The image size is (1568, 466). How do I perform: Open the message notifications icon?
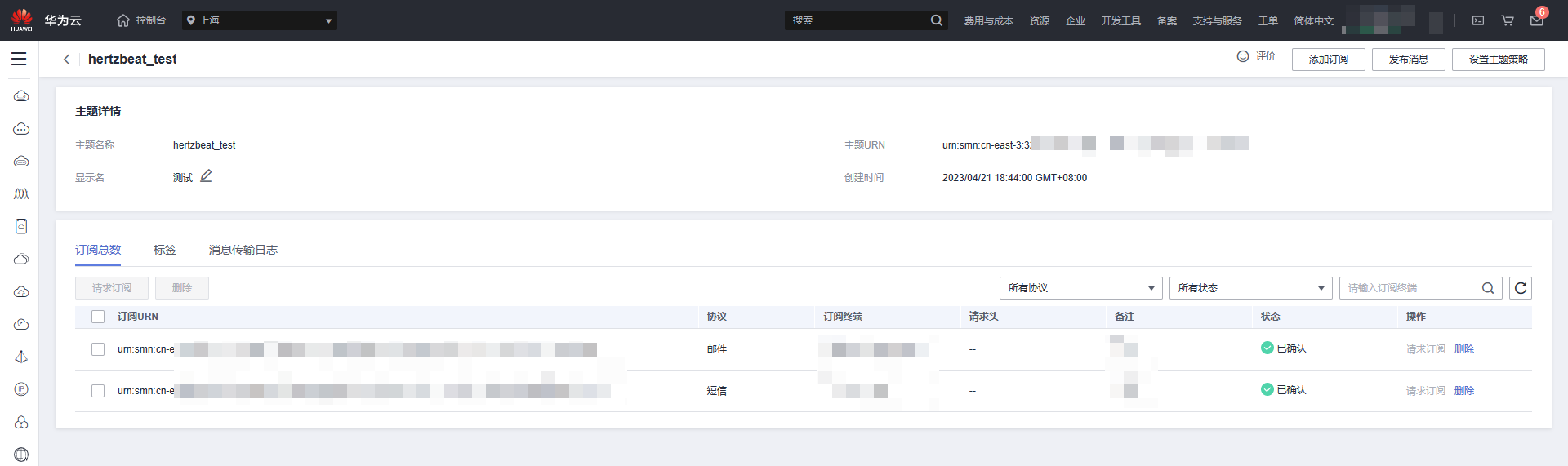point(1536,20)
